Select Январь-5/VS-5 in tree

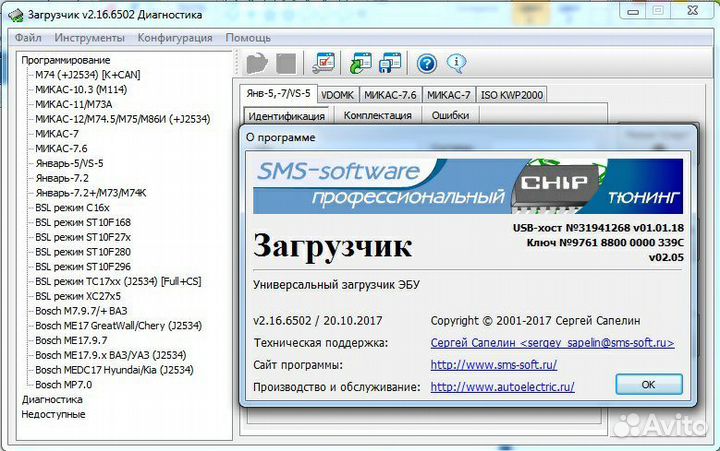tap(69, 163)
